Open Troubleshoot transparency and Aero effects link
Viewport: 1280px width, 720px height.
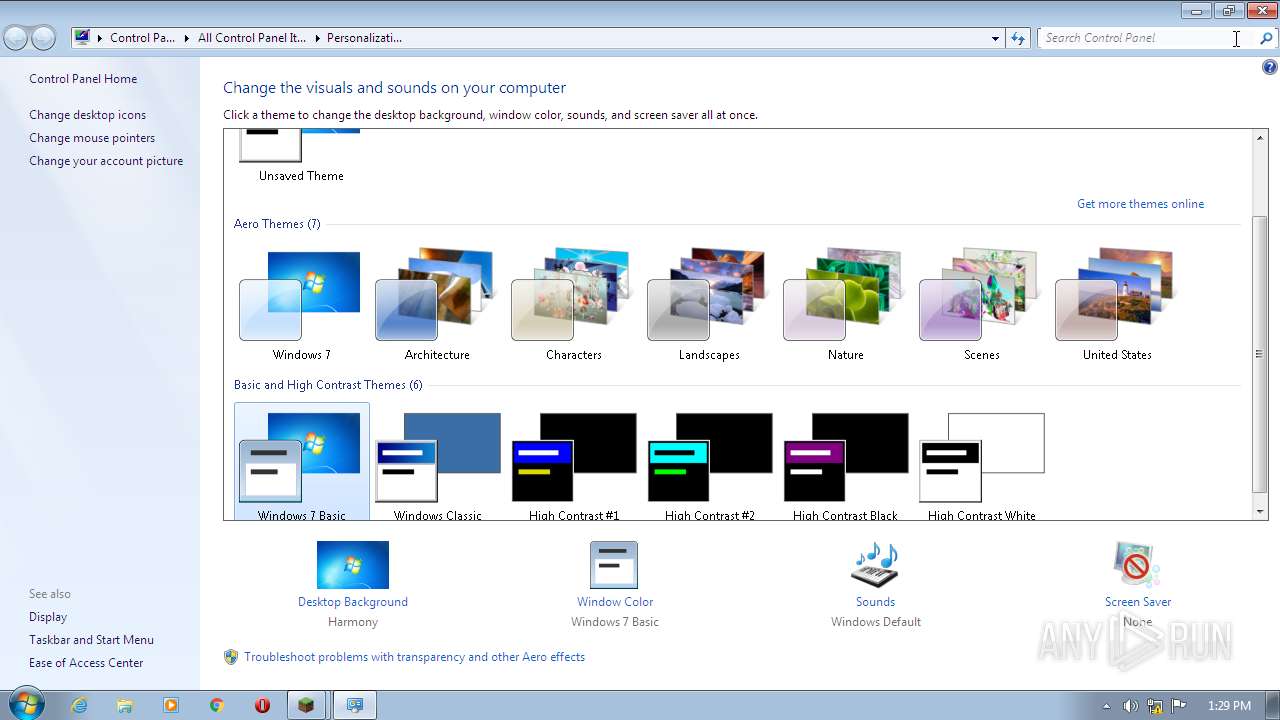(x=414, y=657)
